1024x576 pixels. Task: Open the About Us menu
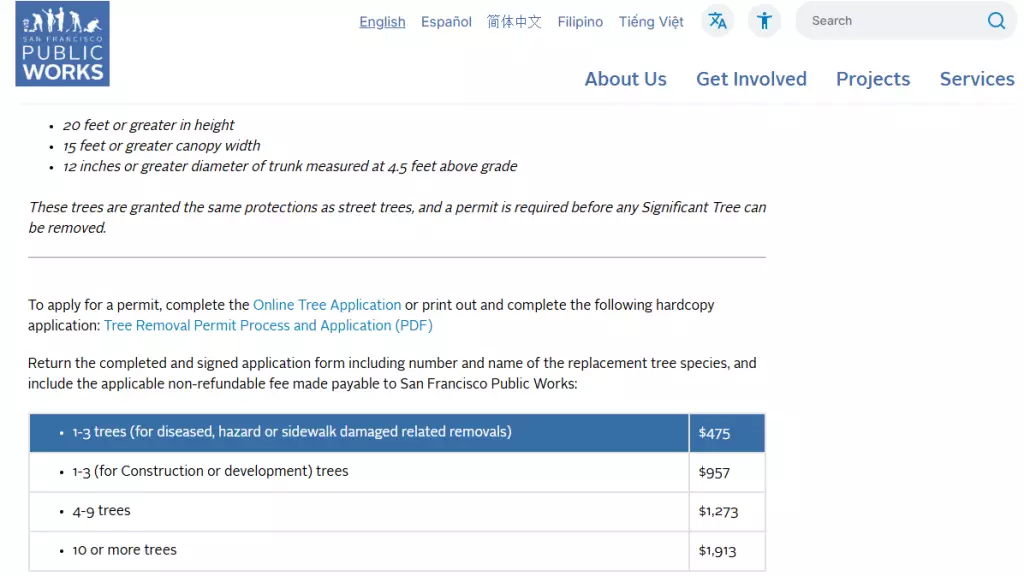tap(625, 79)
